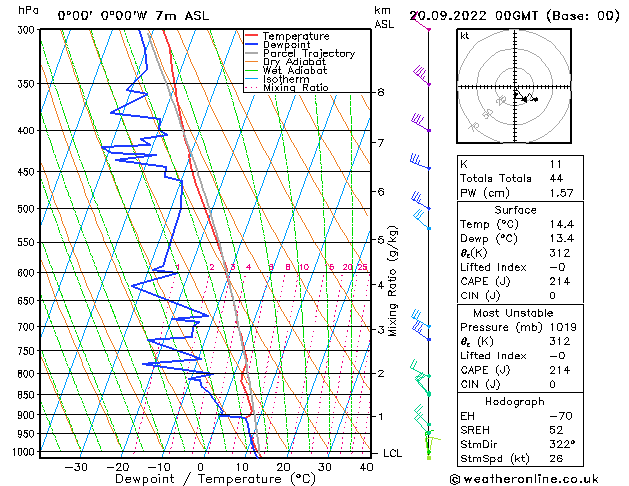The width and height of the screenshot is (629, 486).
Task: Click the -30 temperature axis label
Action: click(76, 467)
